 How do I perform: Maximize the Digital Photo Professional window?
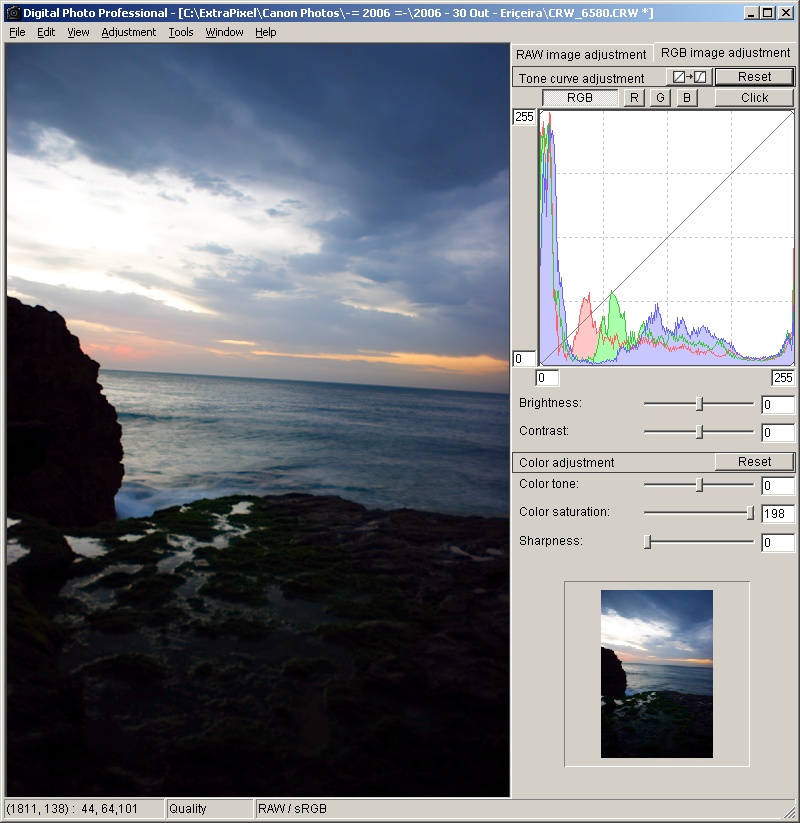[768, 13]
